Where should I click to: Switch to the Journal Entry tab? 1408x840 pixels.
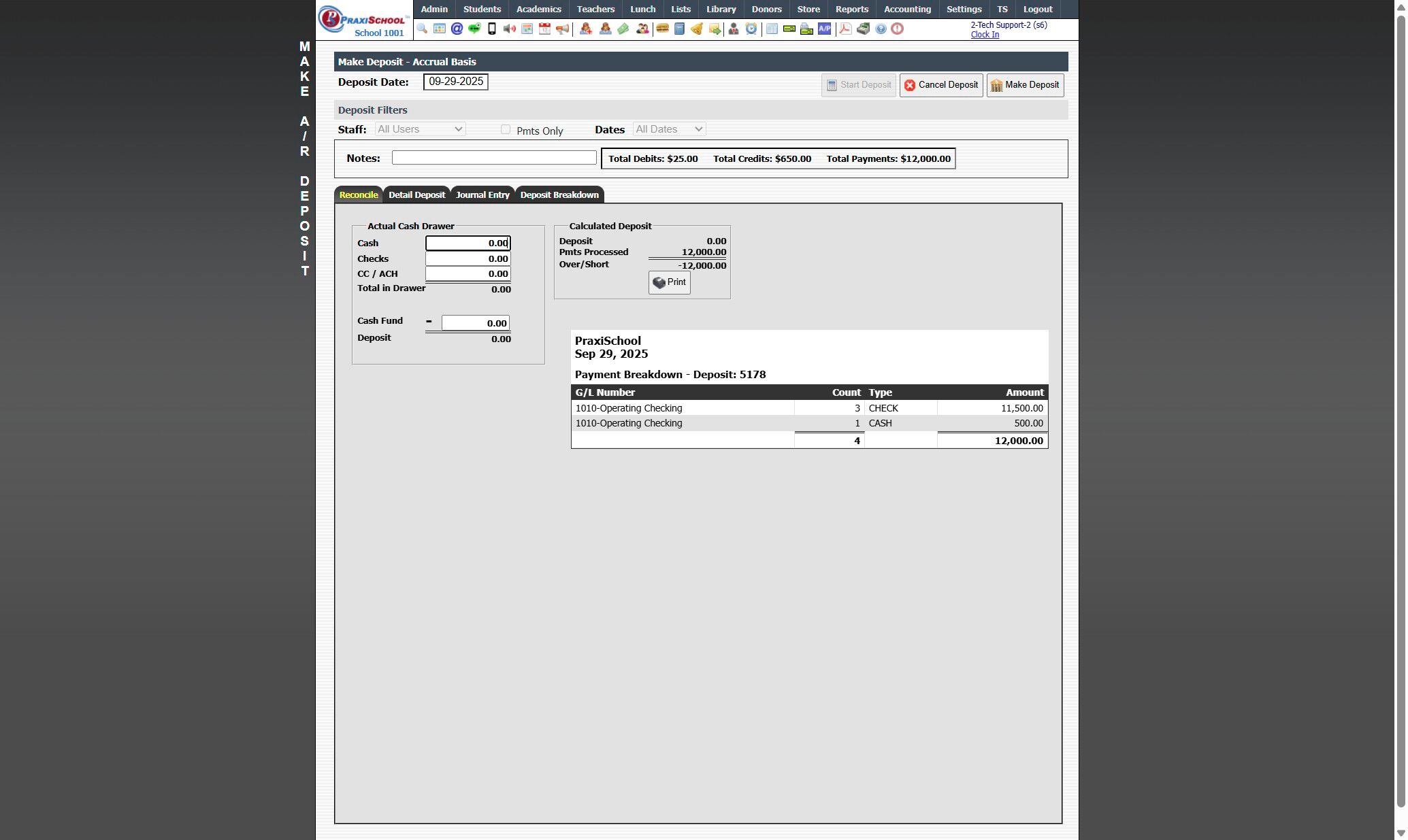point(482,195)
